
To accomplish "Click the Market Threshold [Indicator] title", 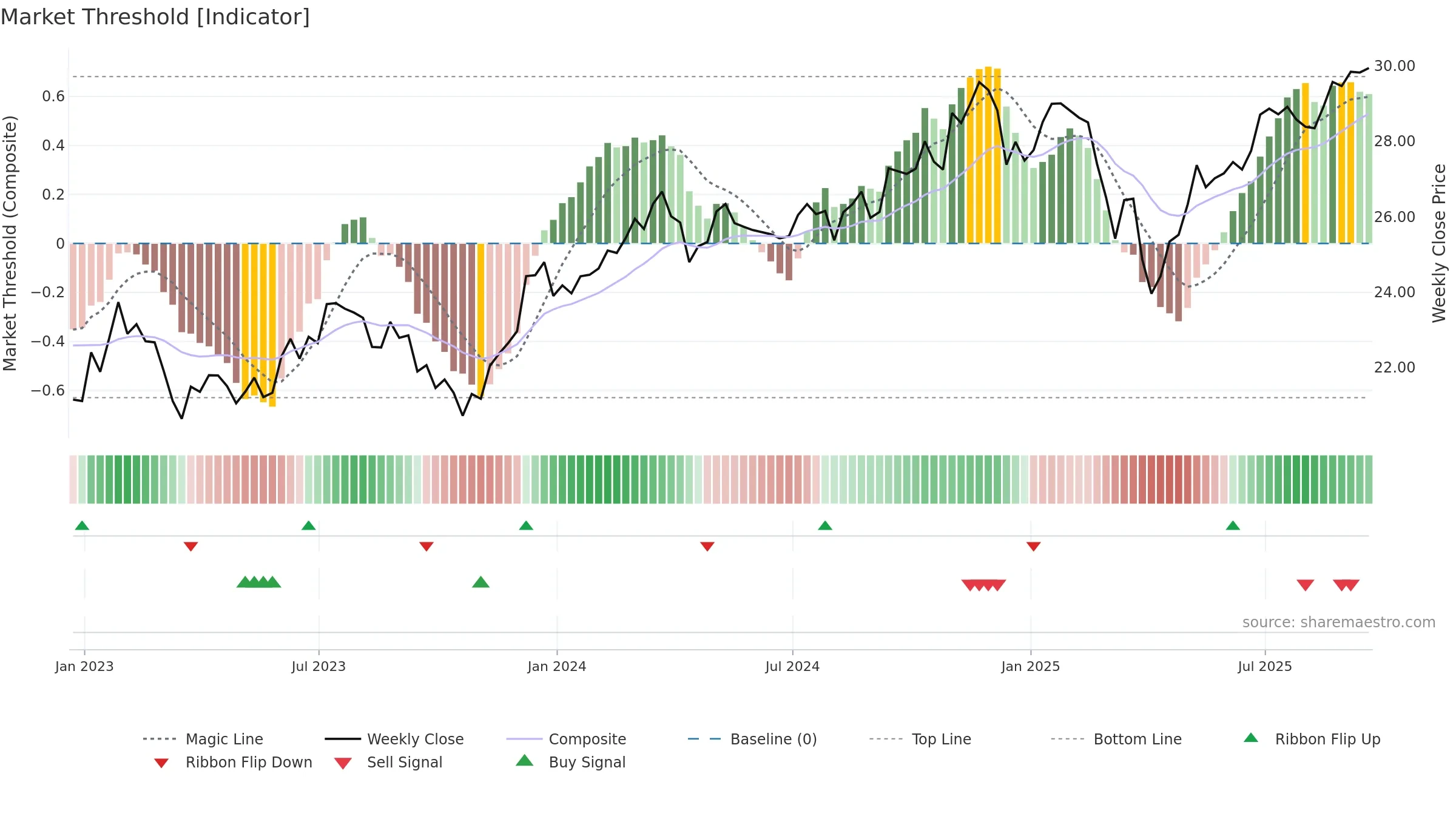I will [155, 17].
